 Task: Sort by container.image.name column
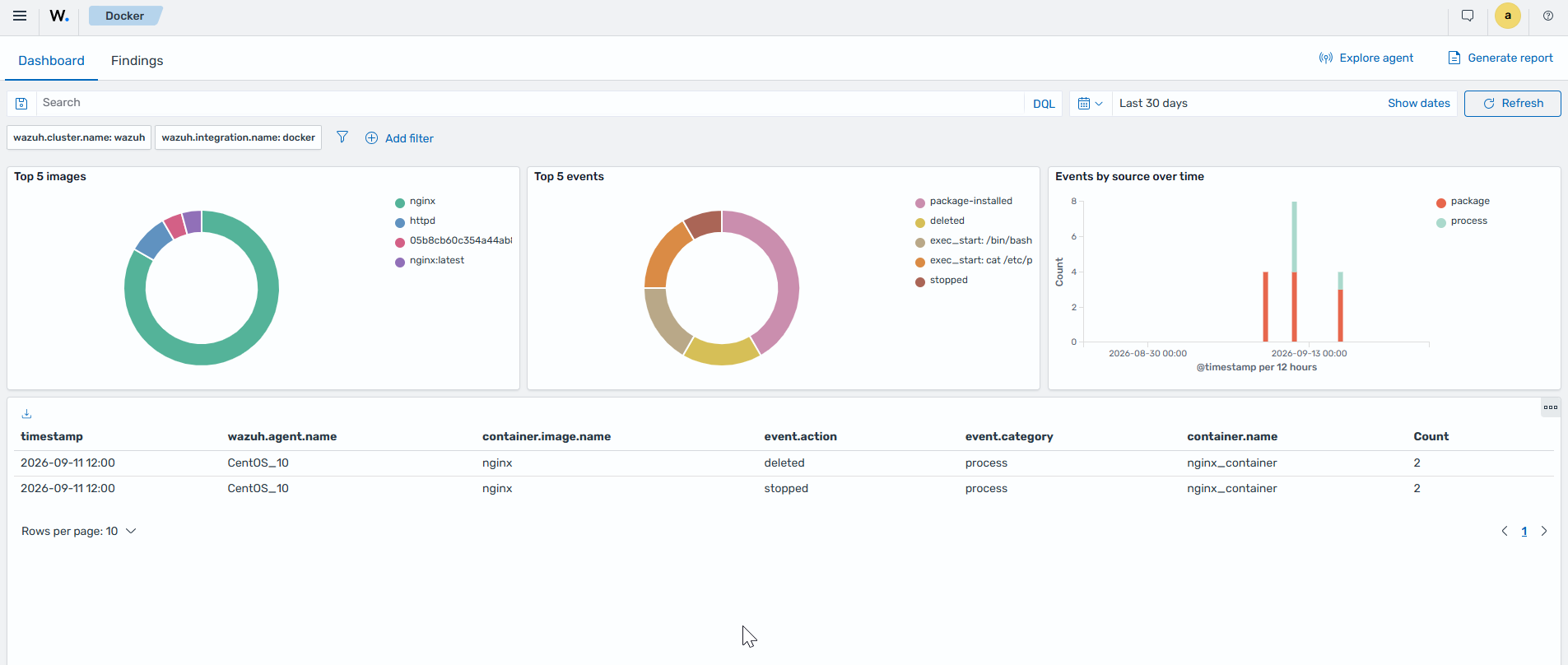coord(547,436)
